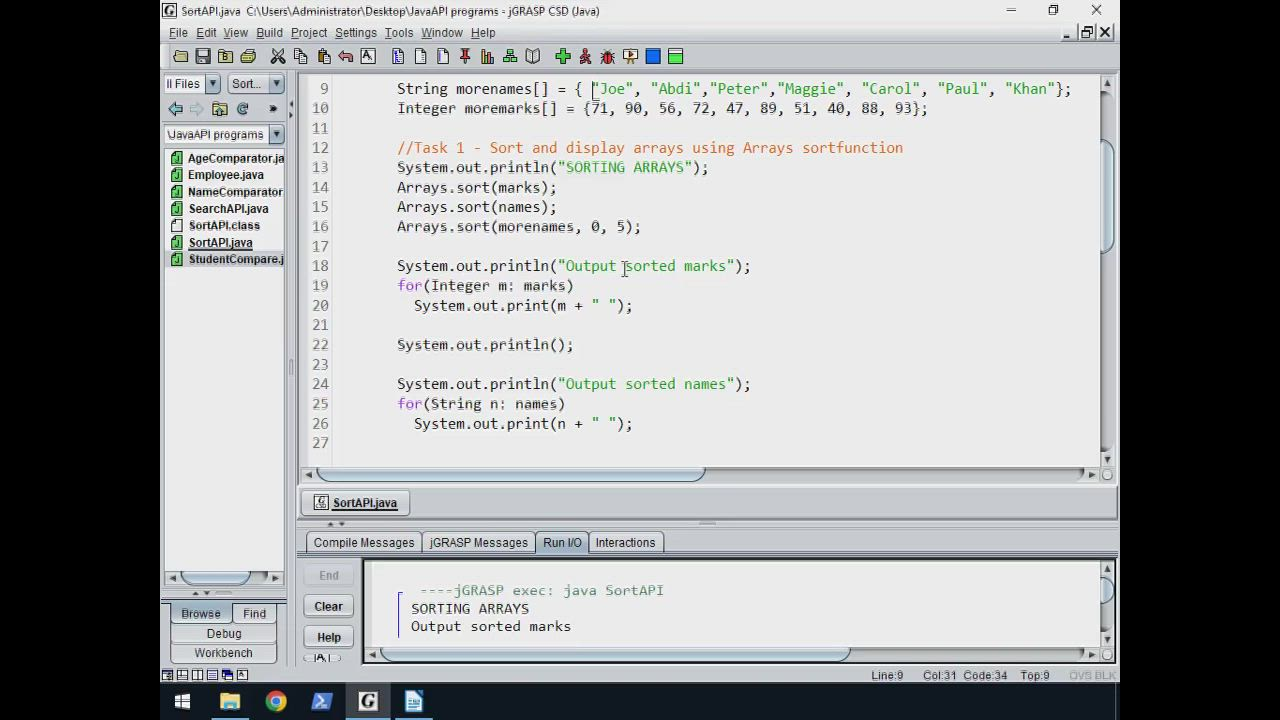Viewport: 1280px width, 720px height.
Task: Start debugging with the ladybug icon
Action: point(607,57)
